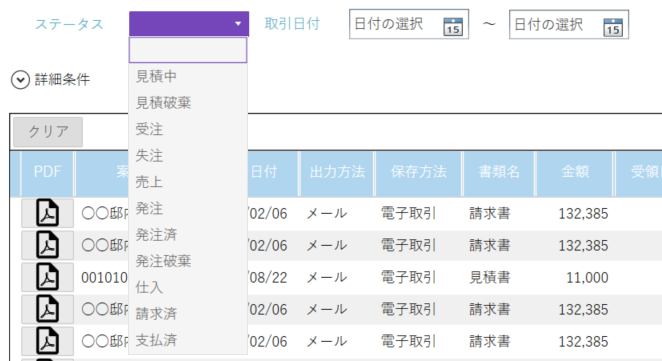Click the 取引日付 label
The width and height of the screenshot is (662, 361).
(292, 24)
